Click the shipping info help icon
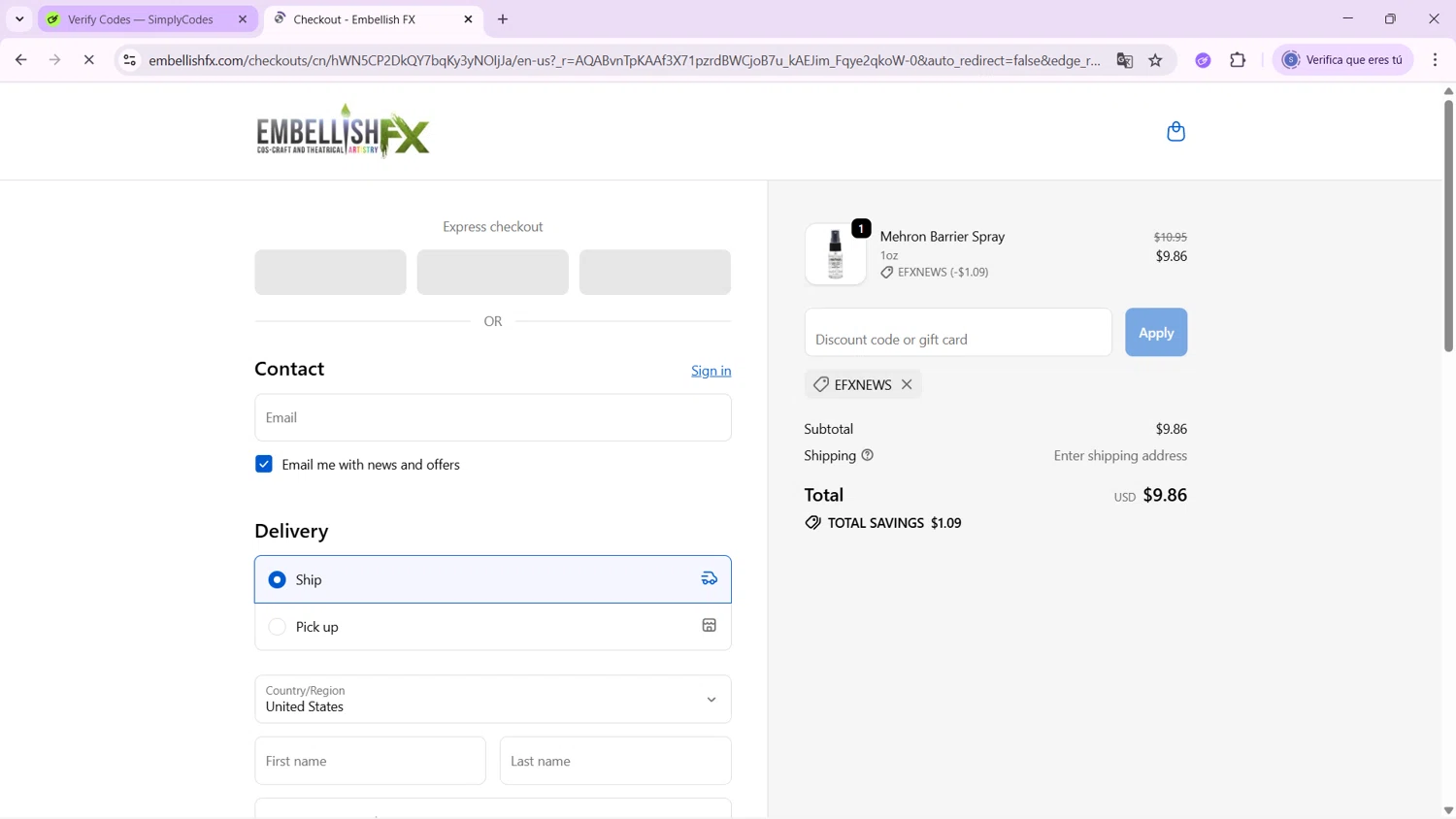The width and height of the screenshot is (1456, 819). tap(868, 455)
